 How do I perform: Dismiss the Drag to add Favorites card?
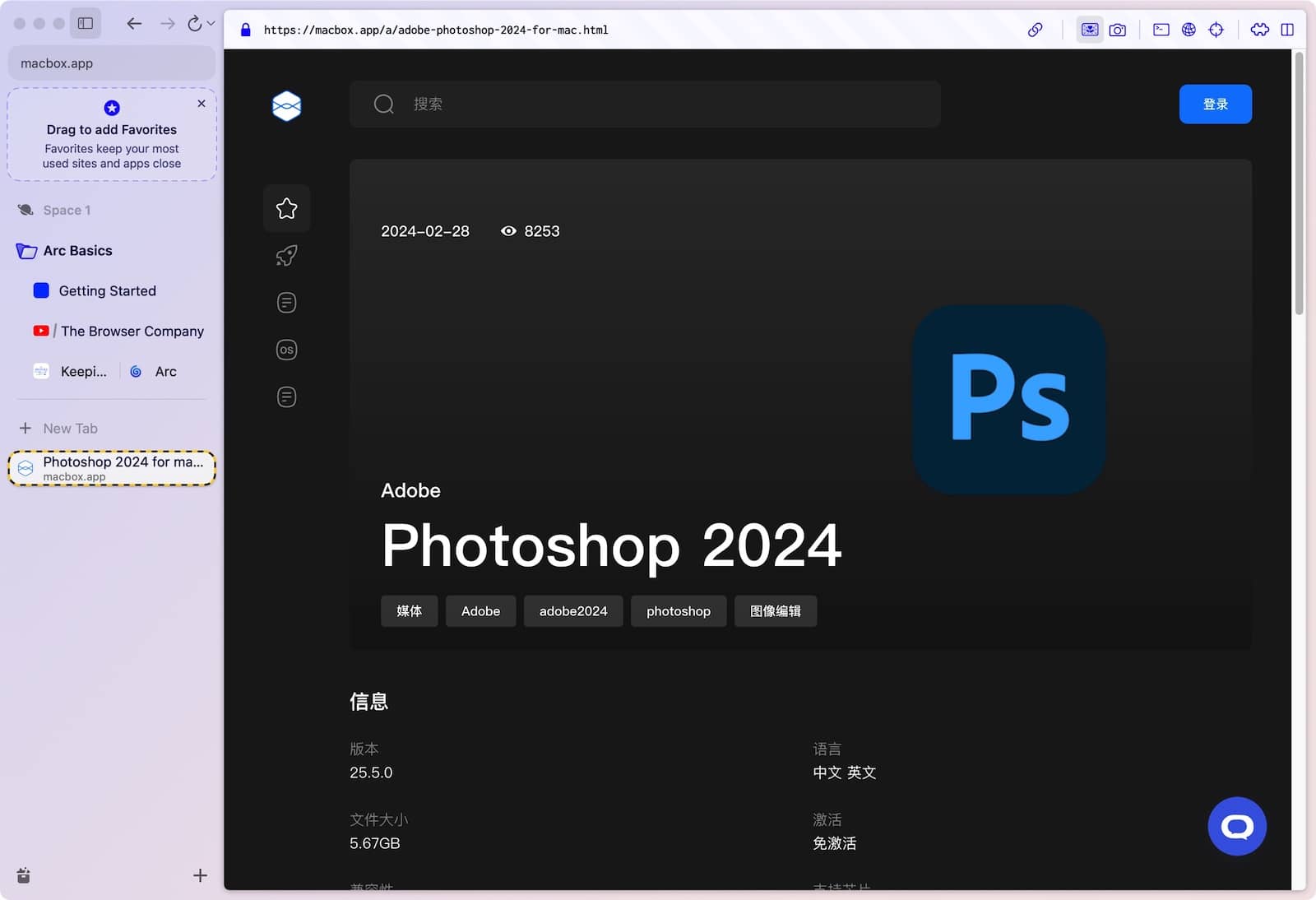(202, 104)
